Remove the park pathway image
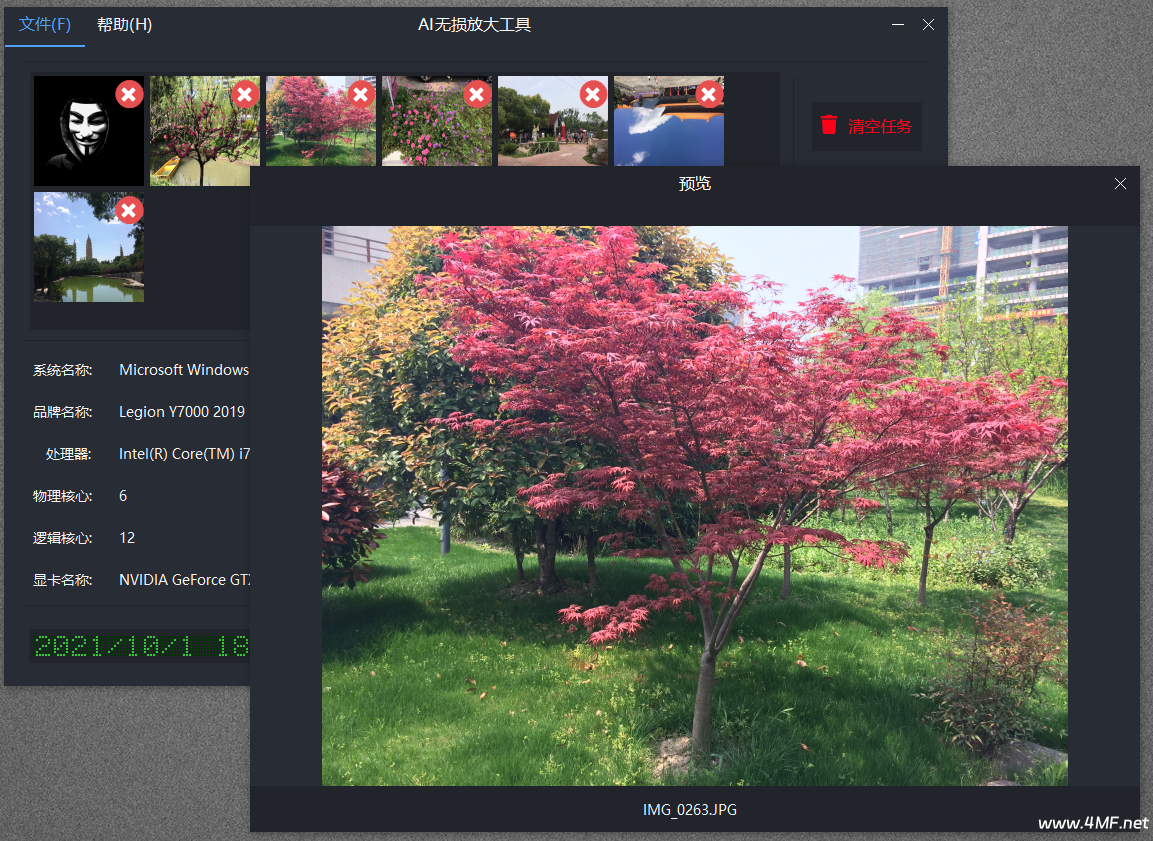The width and height of the screenshot is (1153, 841). pyautogui.click(x=593, y=94)
